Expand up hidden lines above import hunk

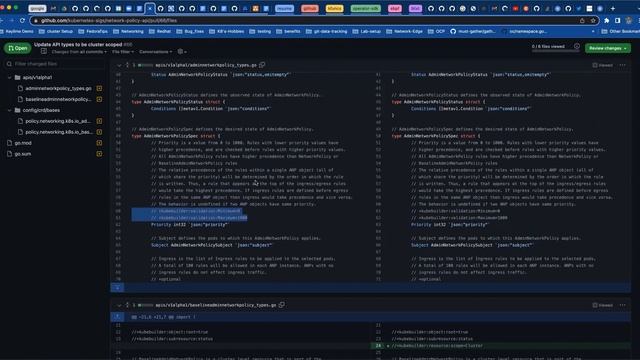tap(118, 317)
